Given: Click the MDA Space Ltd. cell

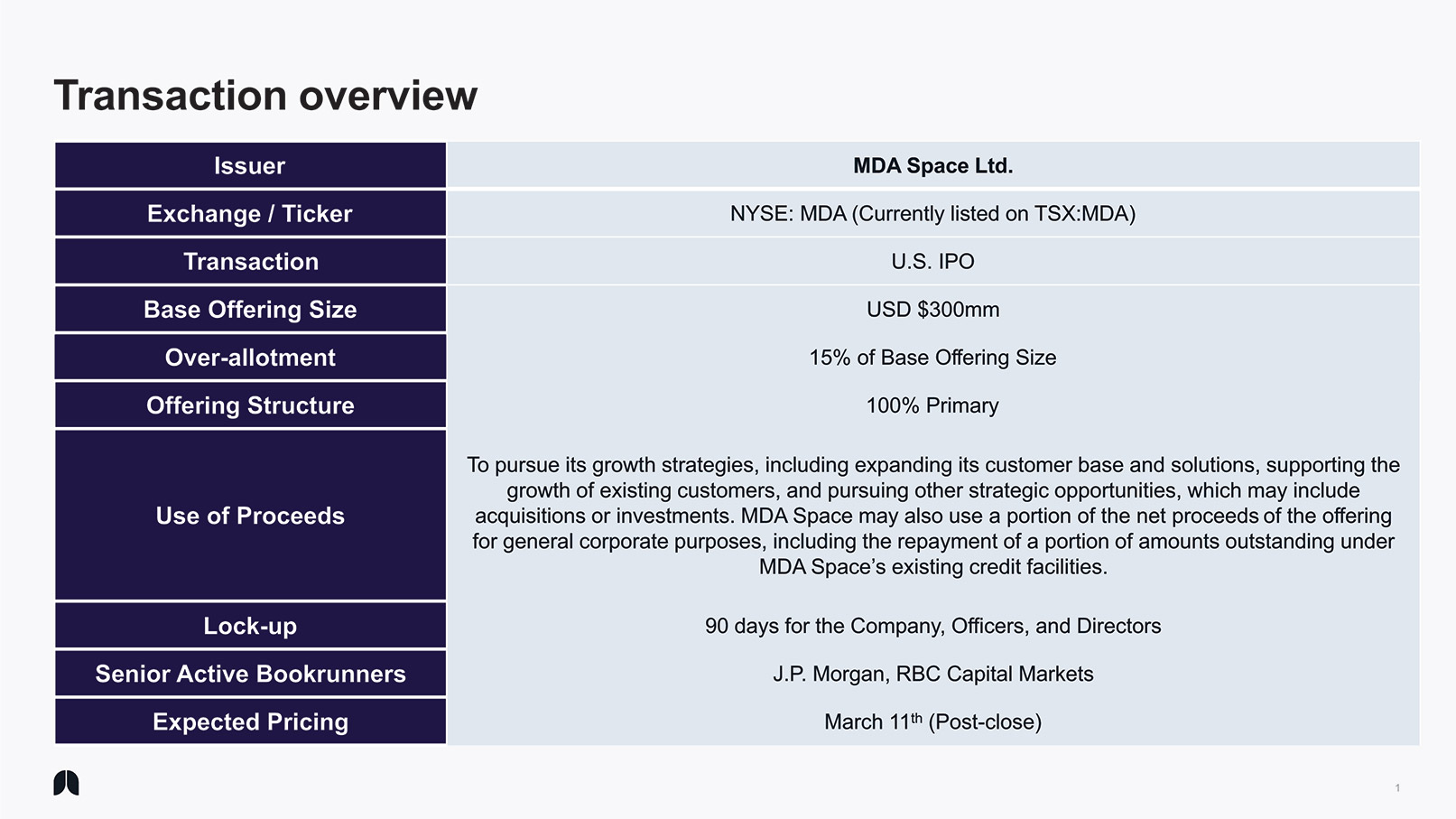Looking at the screenshot, I should pos(932,166).
